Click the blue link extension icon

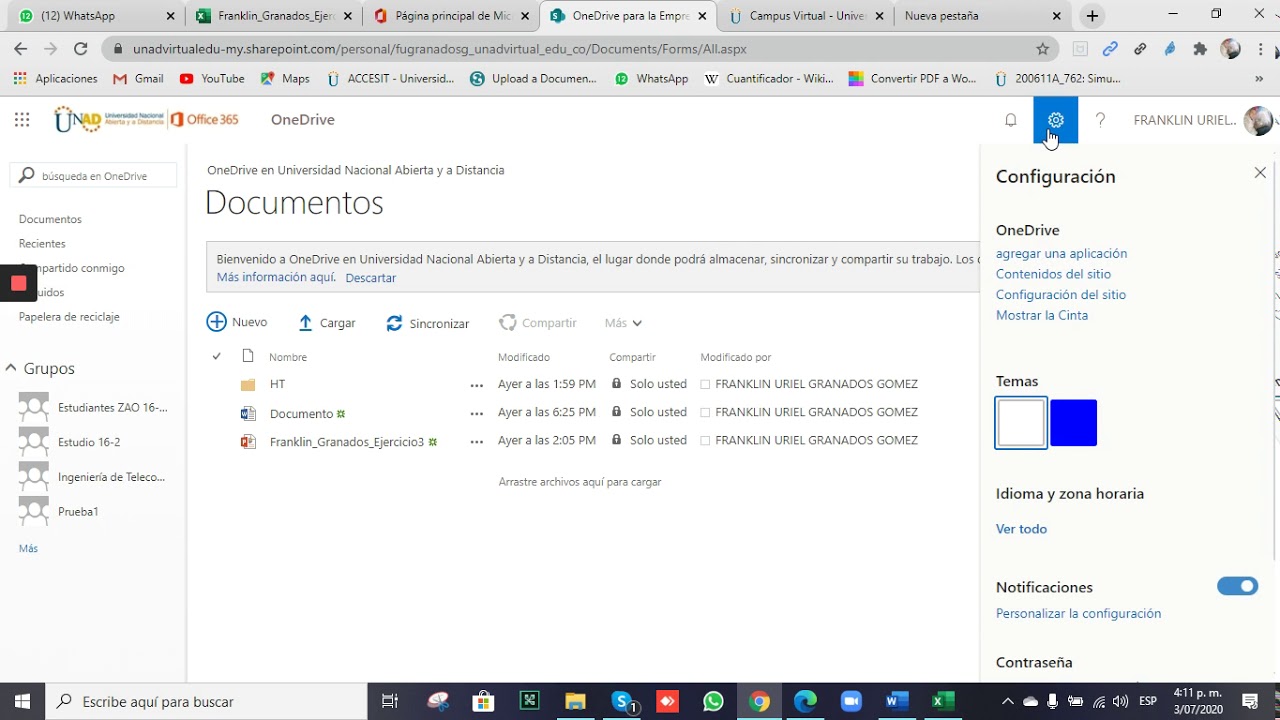1110,49
